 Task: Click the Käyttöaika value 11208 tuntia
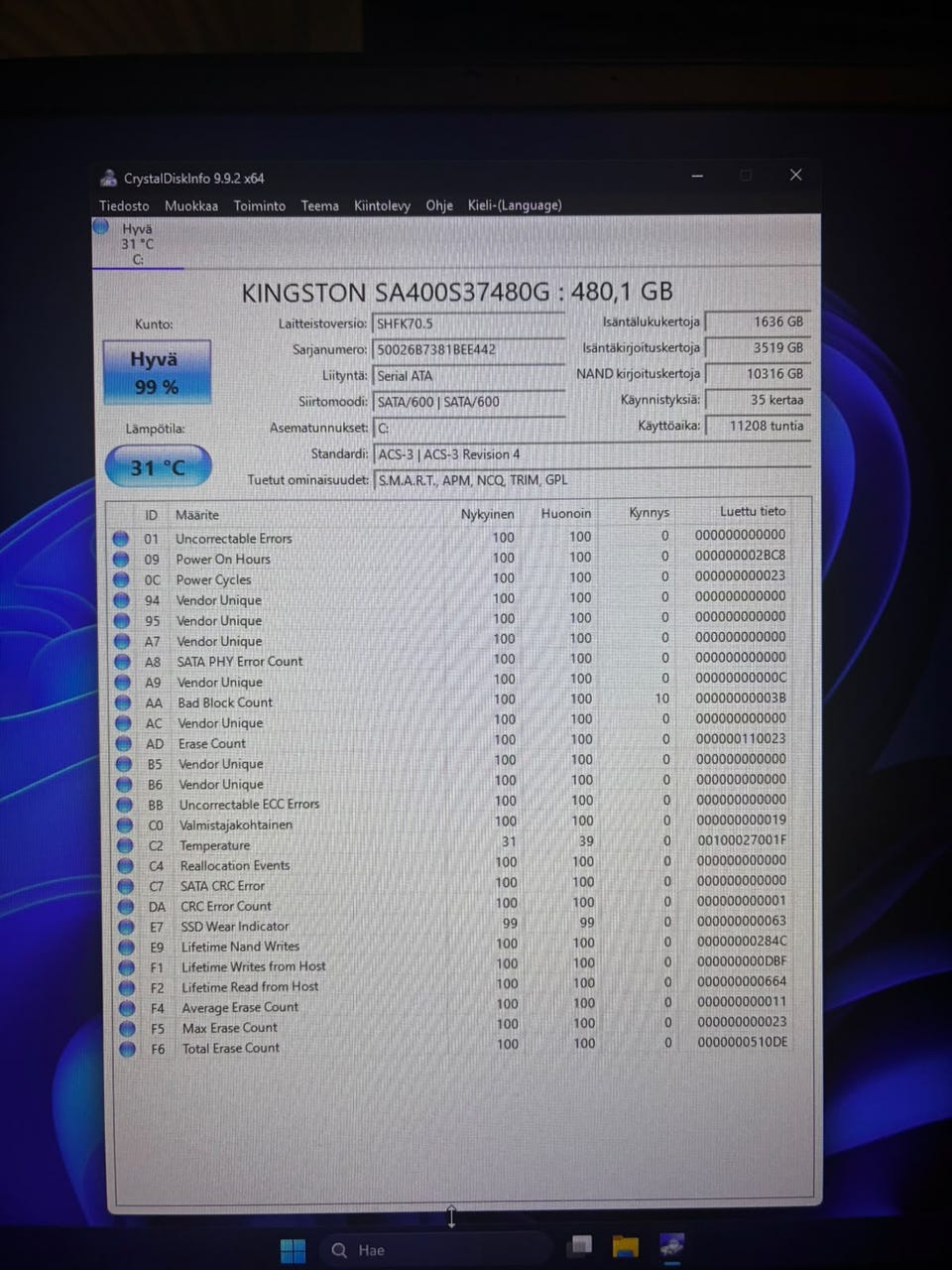758,426
